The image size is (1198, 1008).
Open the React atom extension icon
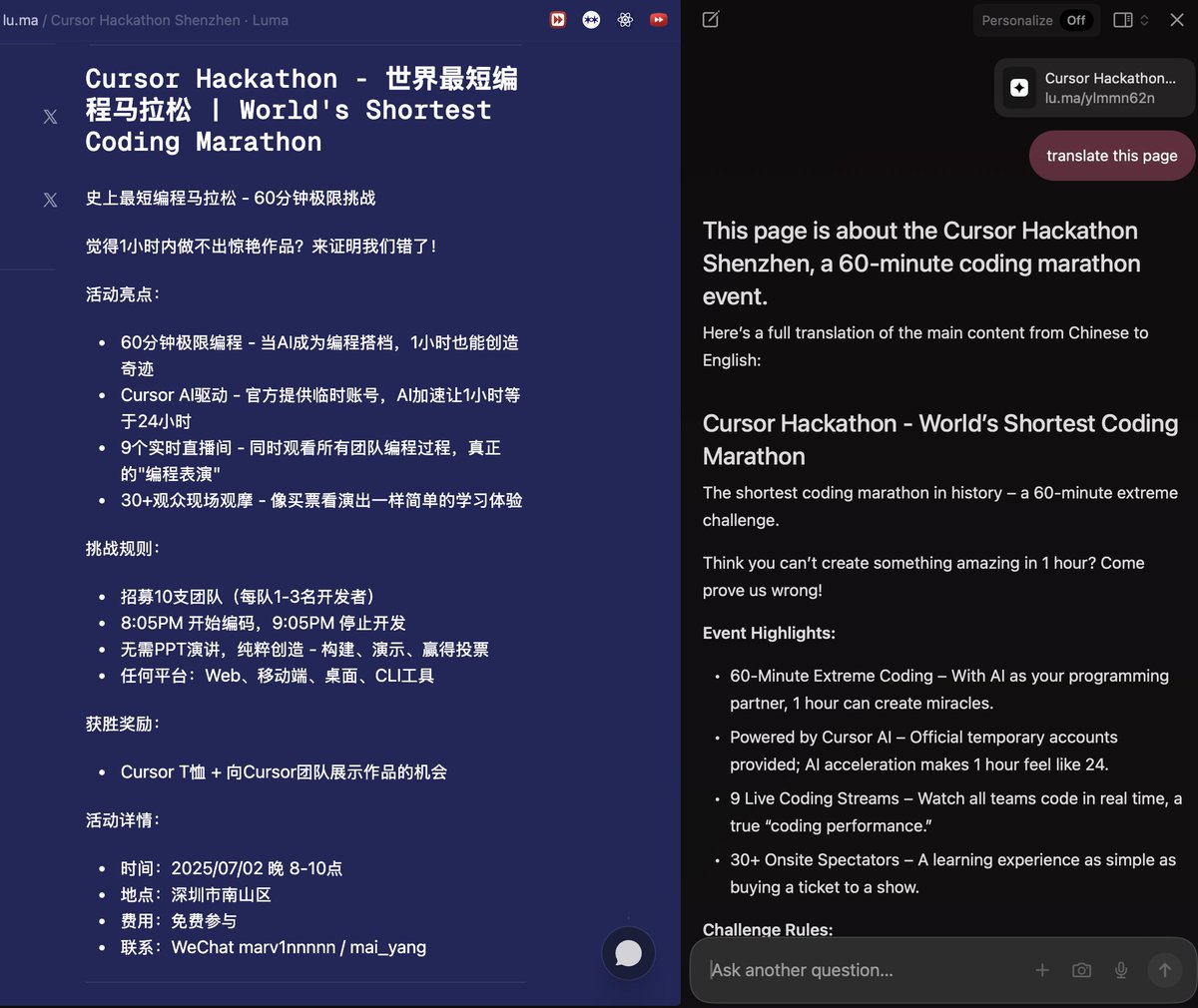[625, 20]
